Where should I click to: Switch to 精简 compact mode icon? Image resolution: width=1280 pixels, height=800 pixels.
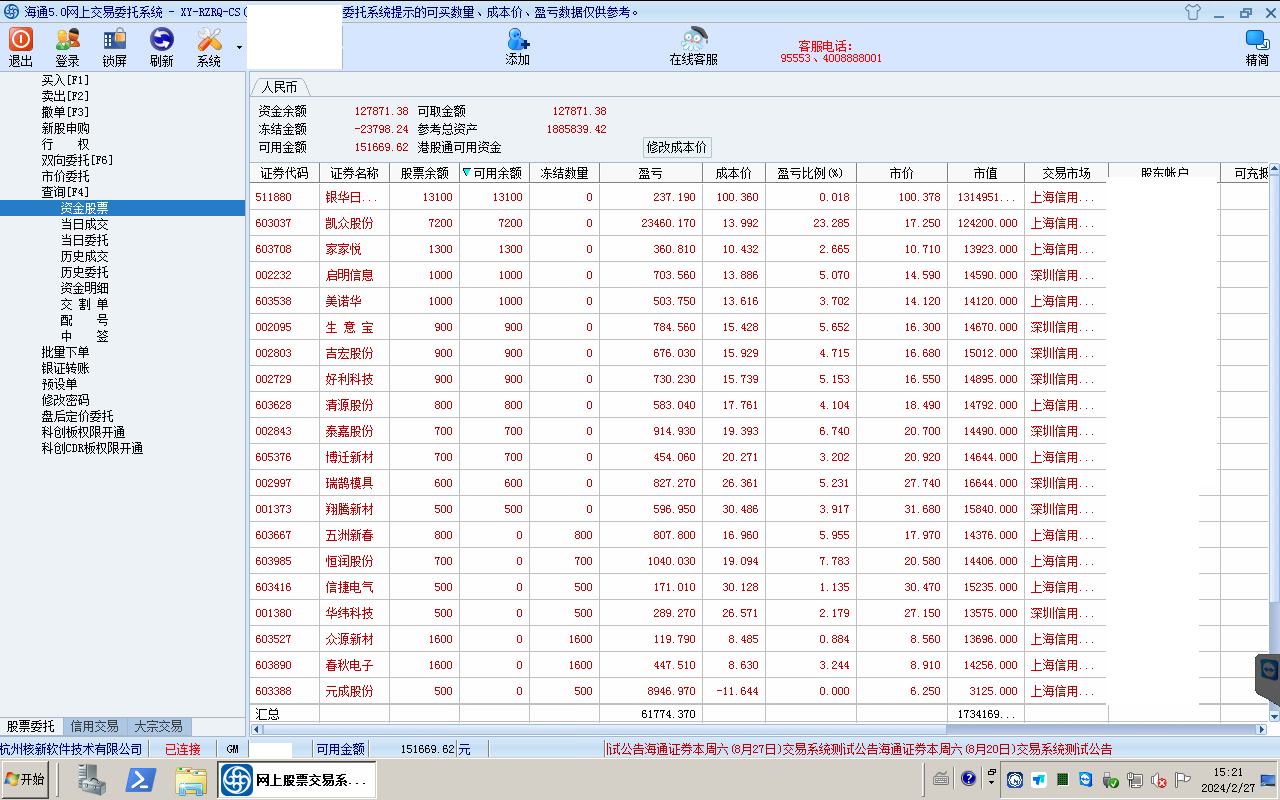click(1257, 40)
